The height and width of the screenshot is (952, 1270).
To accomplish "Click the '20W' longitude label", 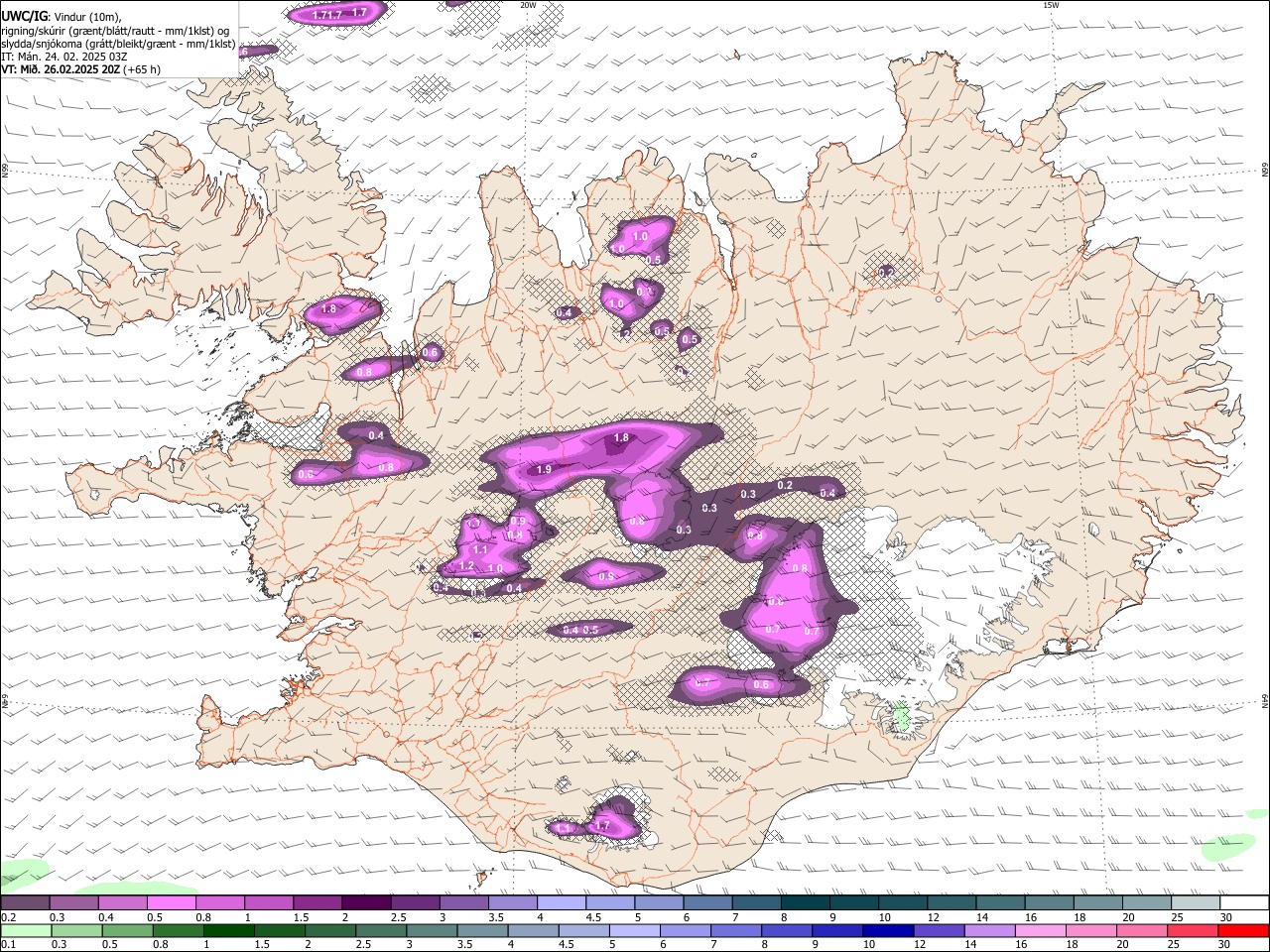I will (528, 5).
